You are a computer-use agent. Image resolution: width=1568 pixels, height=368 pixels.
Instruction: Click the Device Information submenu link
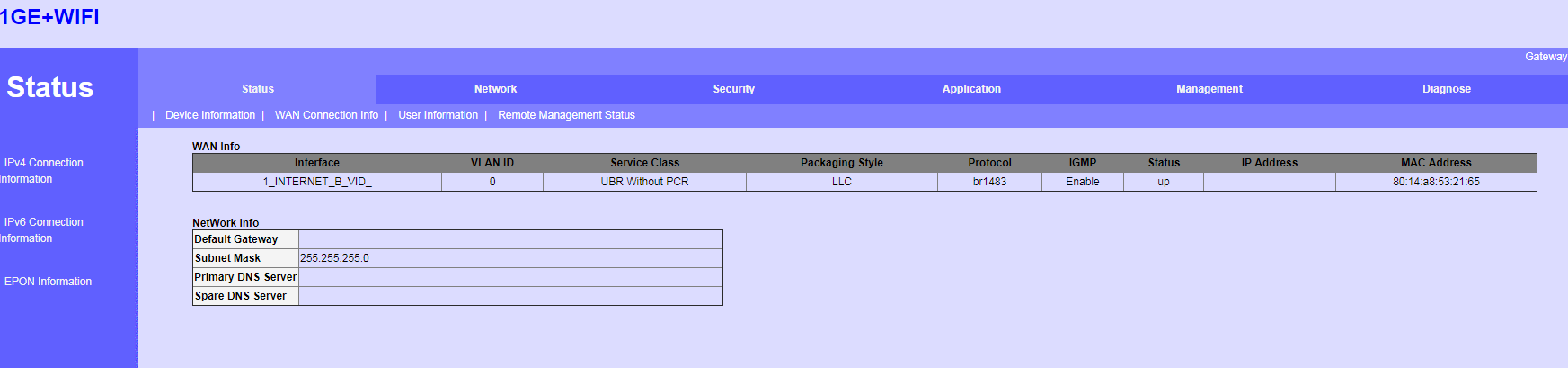tap(210, 115)
